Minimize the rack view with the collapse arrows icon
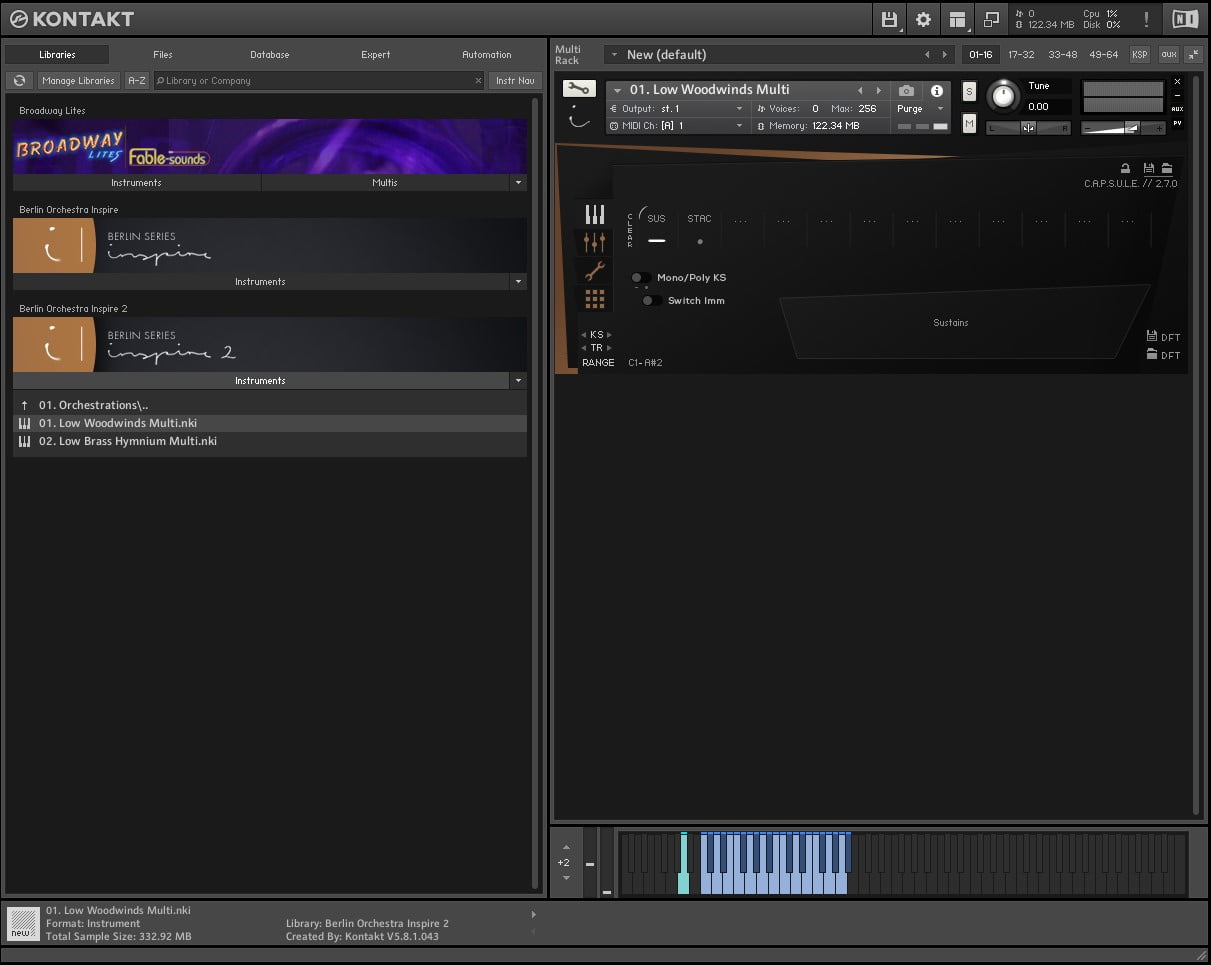 pos(1193,55)
